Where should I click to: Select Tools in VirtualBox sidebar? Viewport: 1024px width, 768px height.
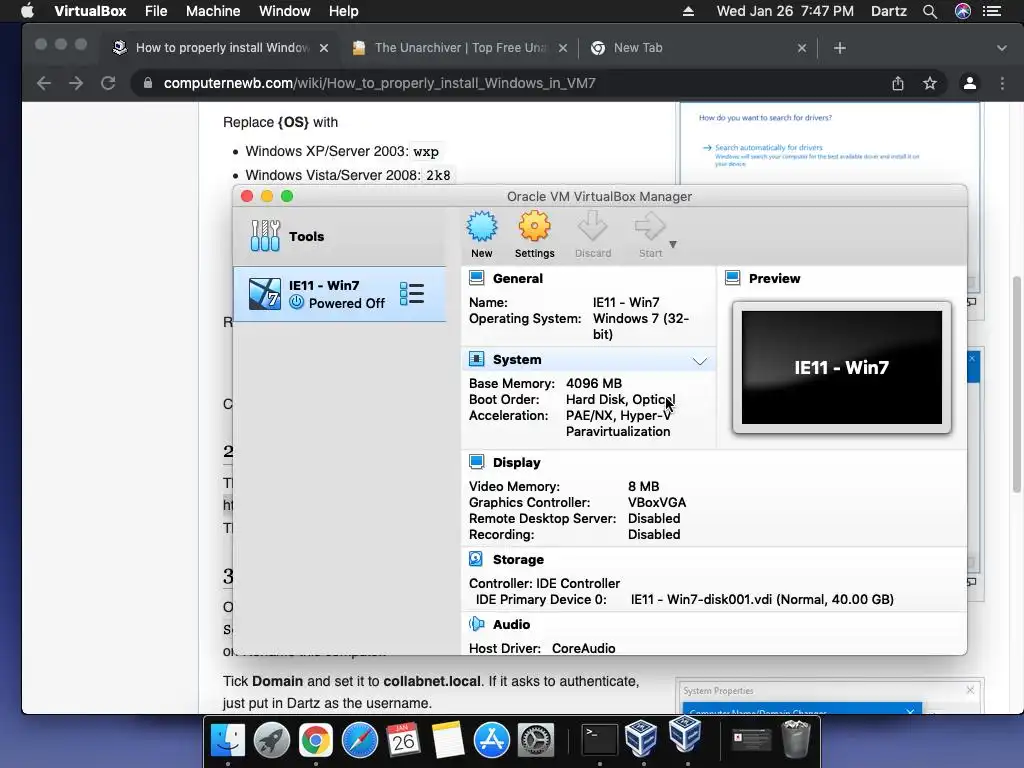click(340, 236)
